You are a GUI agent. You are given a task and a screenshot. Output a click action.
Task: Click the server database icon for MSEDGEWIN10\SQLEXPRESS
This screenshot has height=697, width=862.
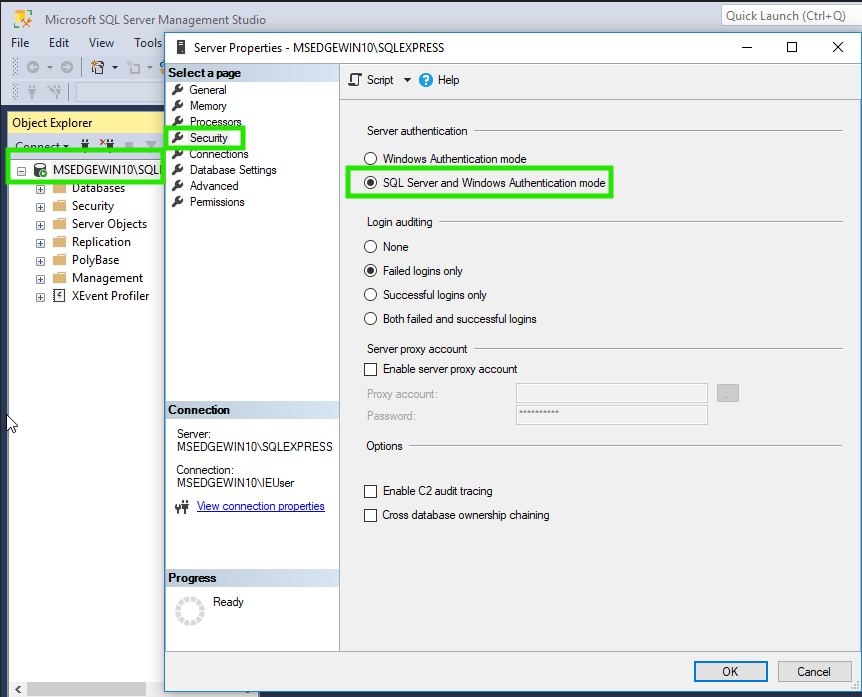tap(40, 169)
